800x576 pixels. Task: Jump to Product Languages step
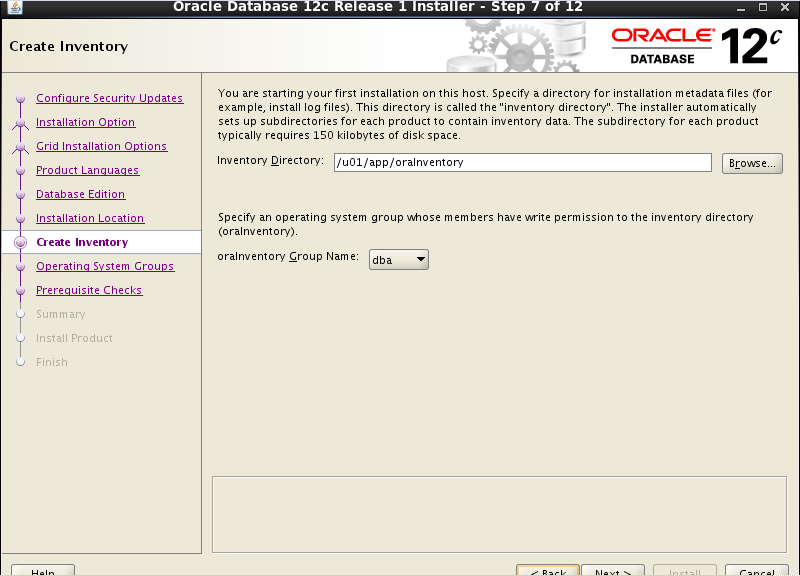[x=87, y=170]
